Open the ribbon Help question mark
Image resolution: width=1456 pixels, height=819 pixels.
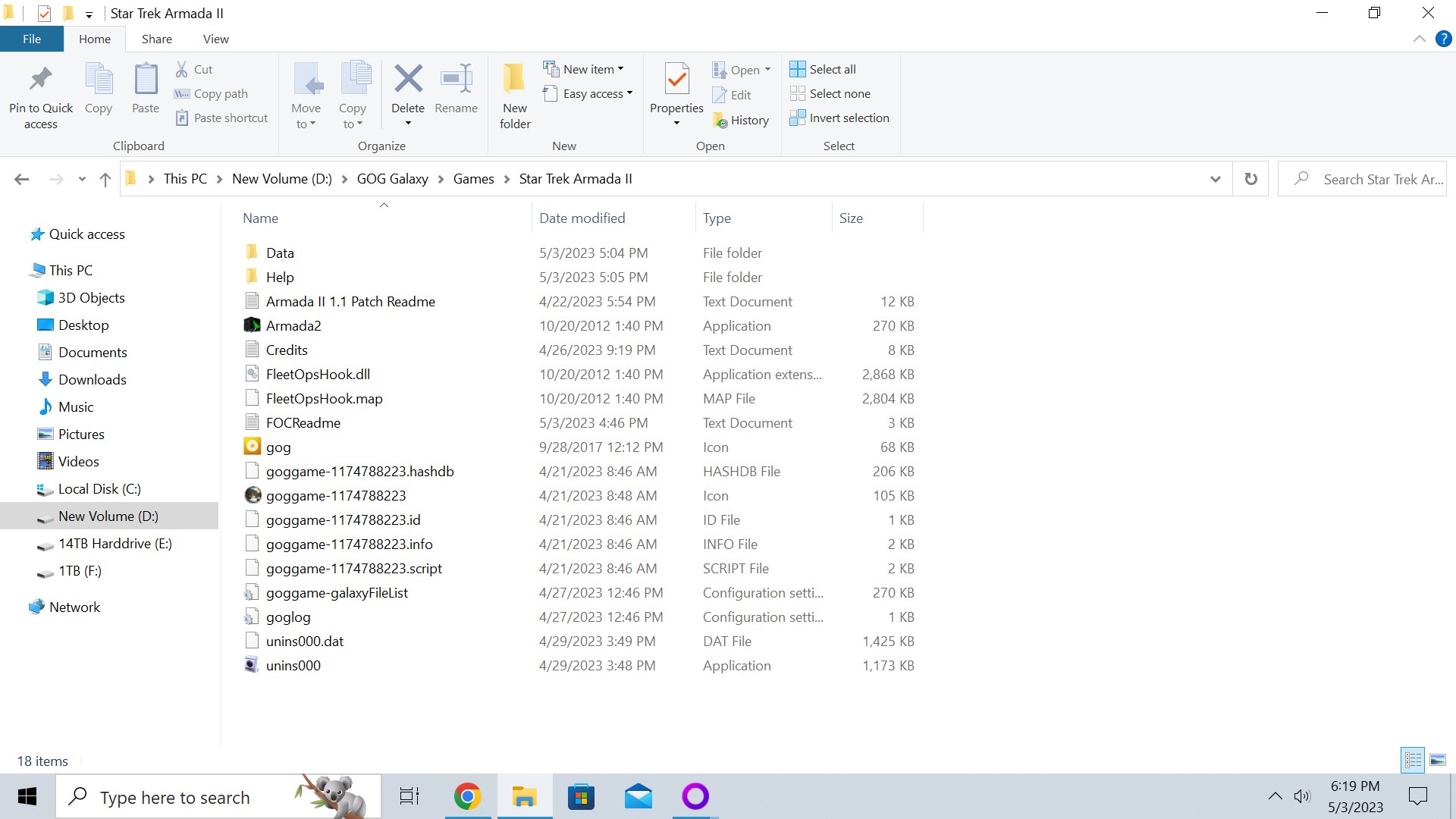pos(1444,39)
